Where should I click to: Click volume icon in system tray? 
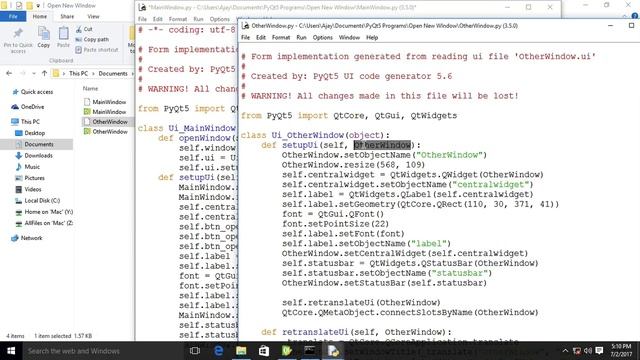click(x=588, y=351)
